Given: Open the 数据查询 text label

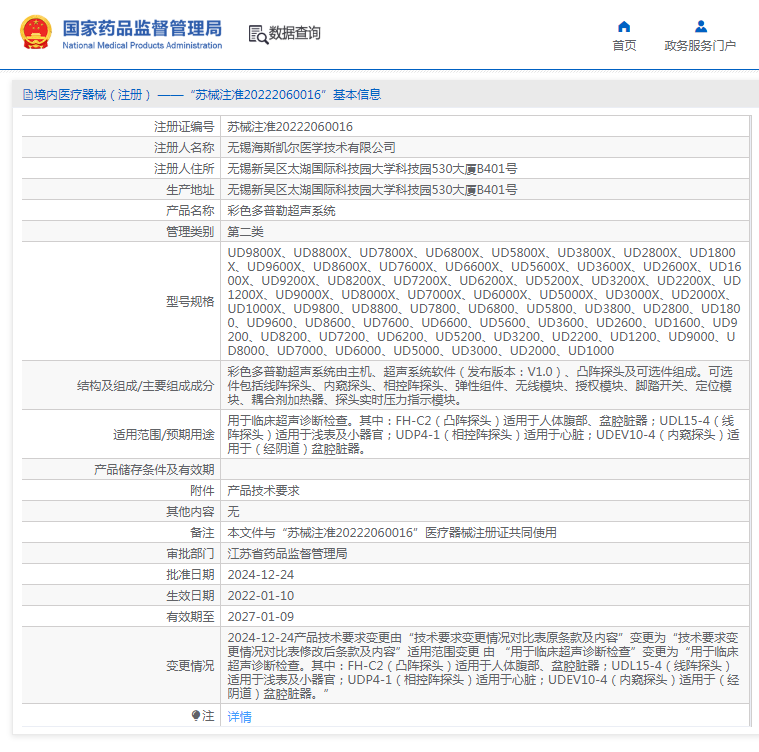Looking at the screenshot, I should [295, 33].
